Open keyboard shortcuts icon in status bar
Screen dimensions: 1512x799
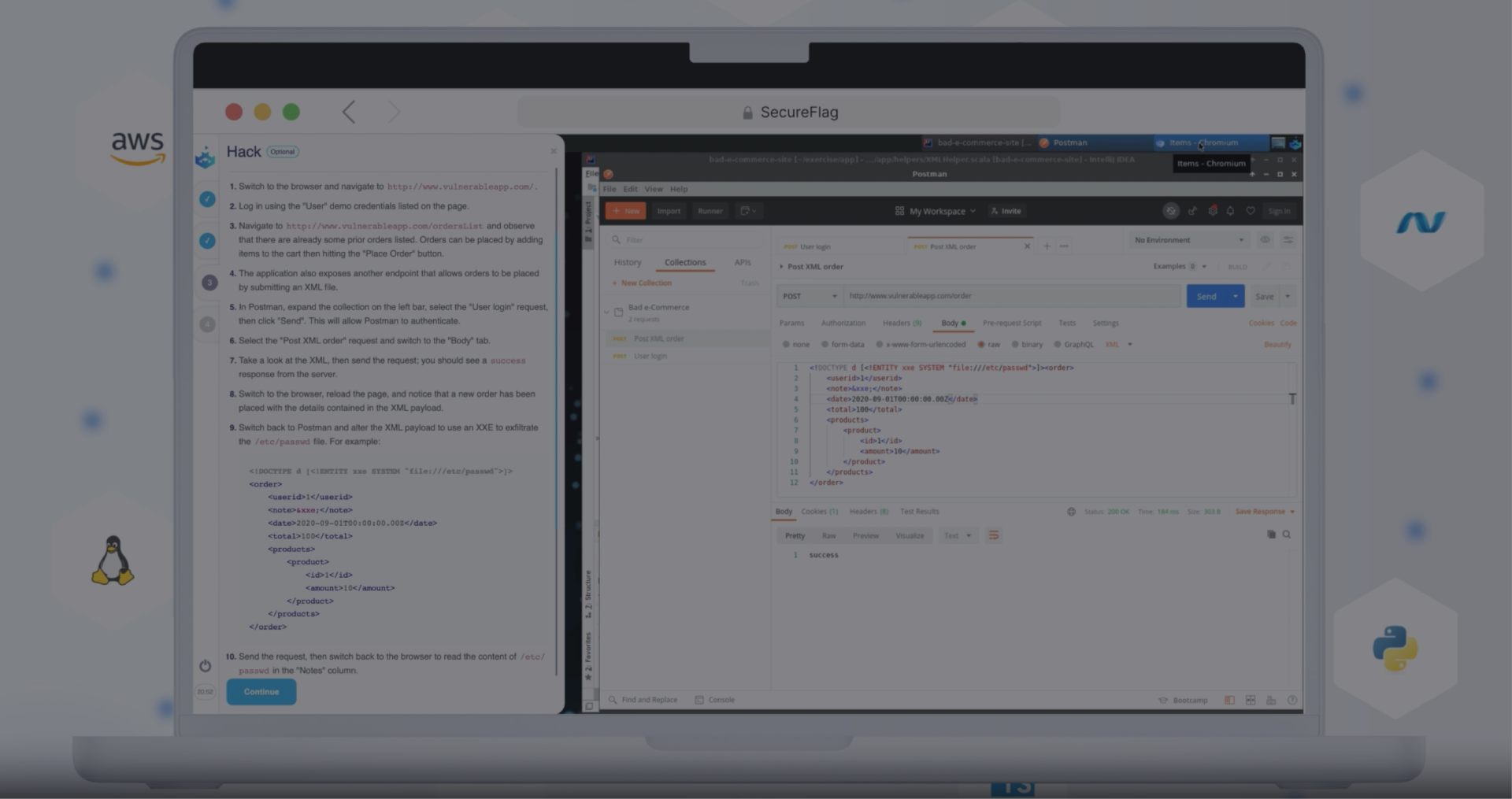1271,700
